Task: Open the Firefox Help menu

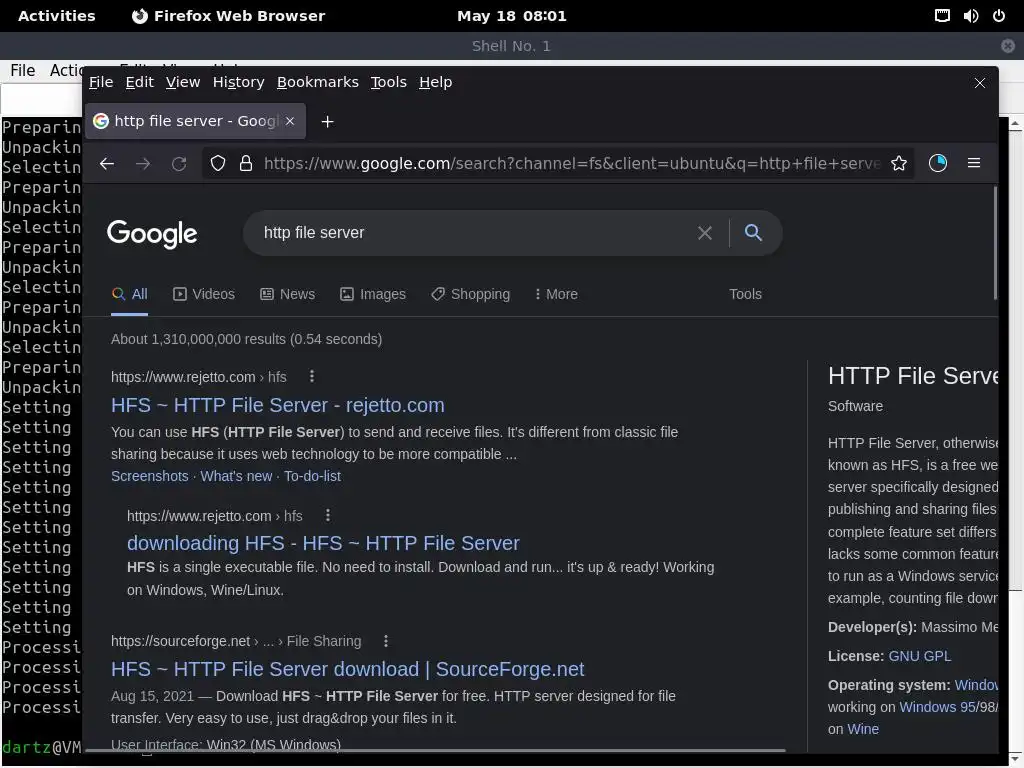Action: coord(436,82)
